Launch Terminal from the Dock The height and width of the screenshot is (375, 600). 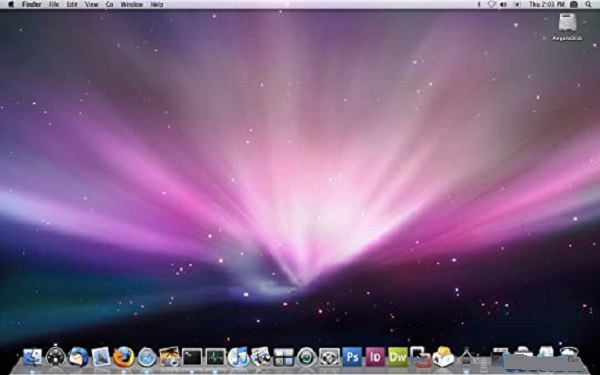pyautogui.click(x=192, y=358)
